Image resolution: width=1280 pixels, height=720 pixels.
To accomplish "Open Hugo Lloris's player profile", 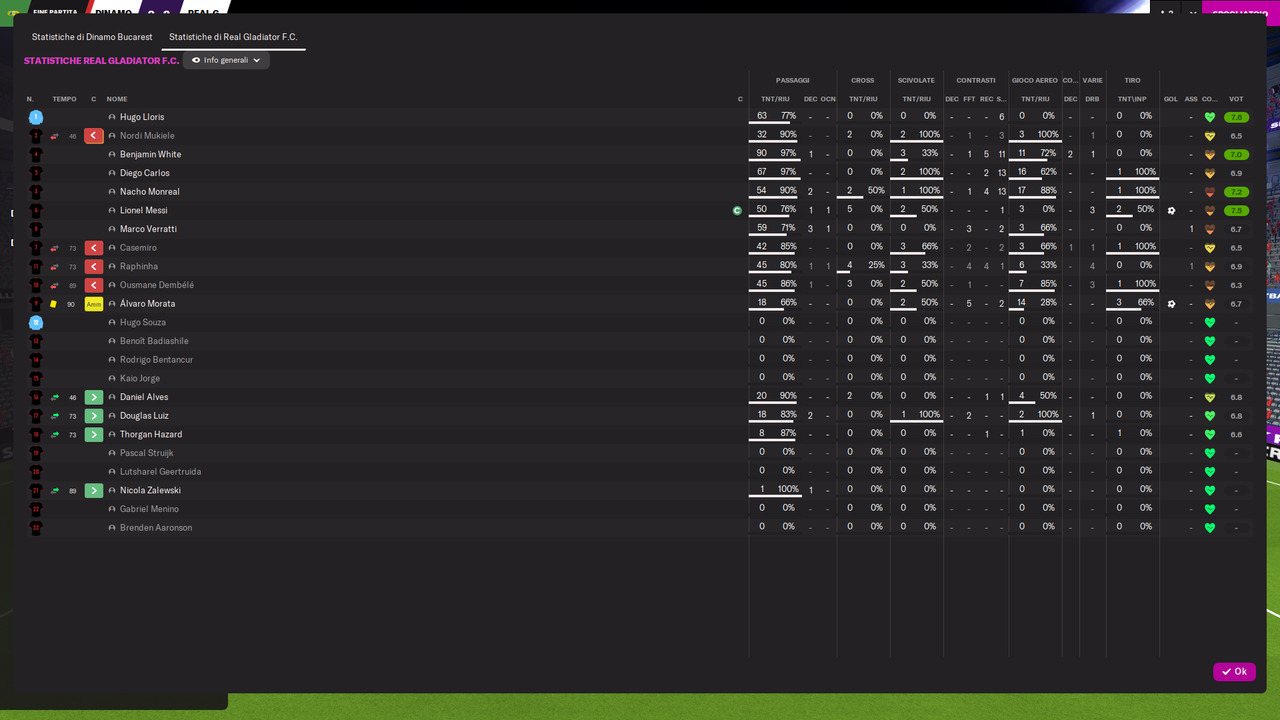I will pos(142,117).
